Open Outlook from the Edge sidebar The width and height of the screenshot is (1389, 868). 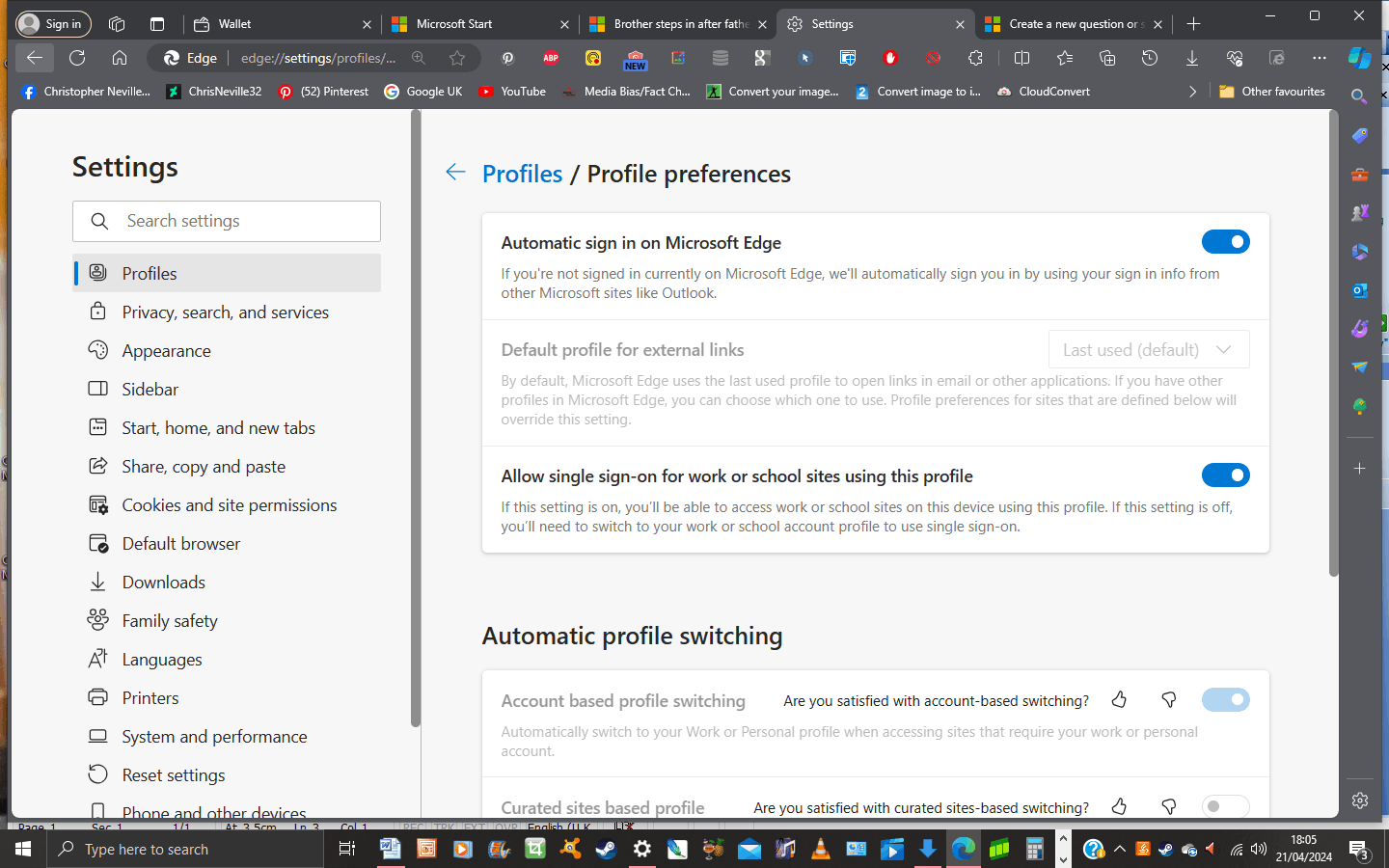click(x=1359, y=289)
